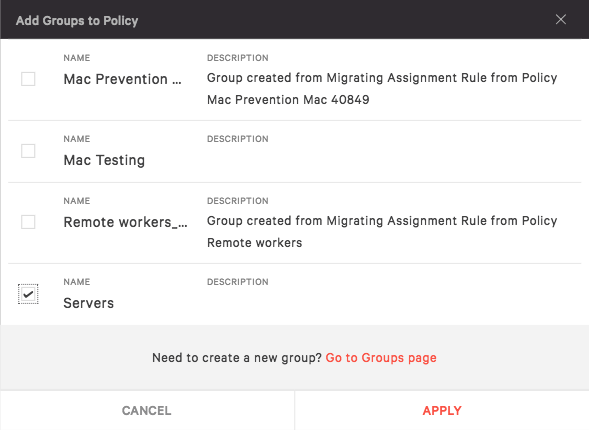Image resolution: width=589 pixels, height=430 pixels.
Task: Click the 'Need to create a new group?' text
Action: pos(237,358)
